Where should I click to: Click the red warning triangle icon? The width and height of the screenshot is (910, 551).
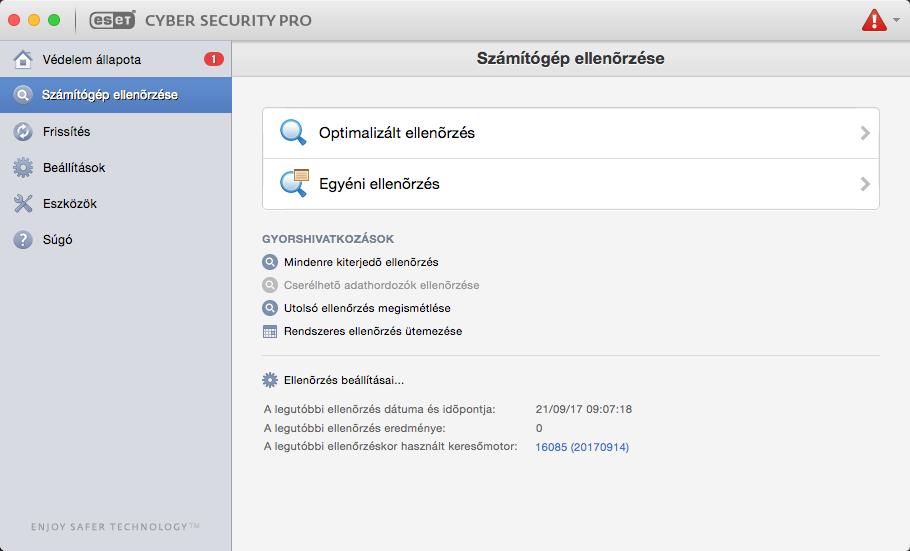(x=874, y=20)
